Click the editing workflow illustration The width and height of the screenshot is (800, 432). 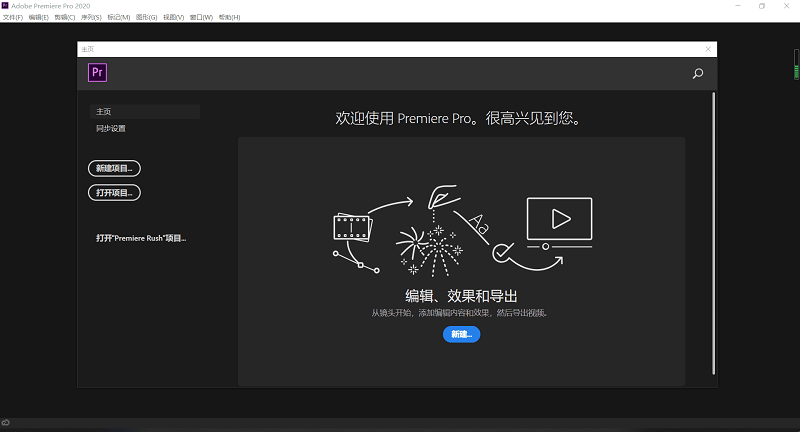tap(462, 231)
